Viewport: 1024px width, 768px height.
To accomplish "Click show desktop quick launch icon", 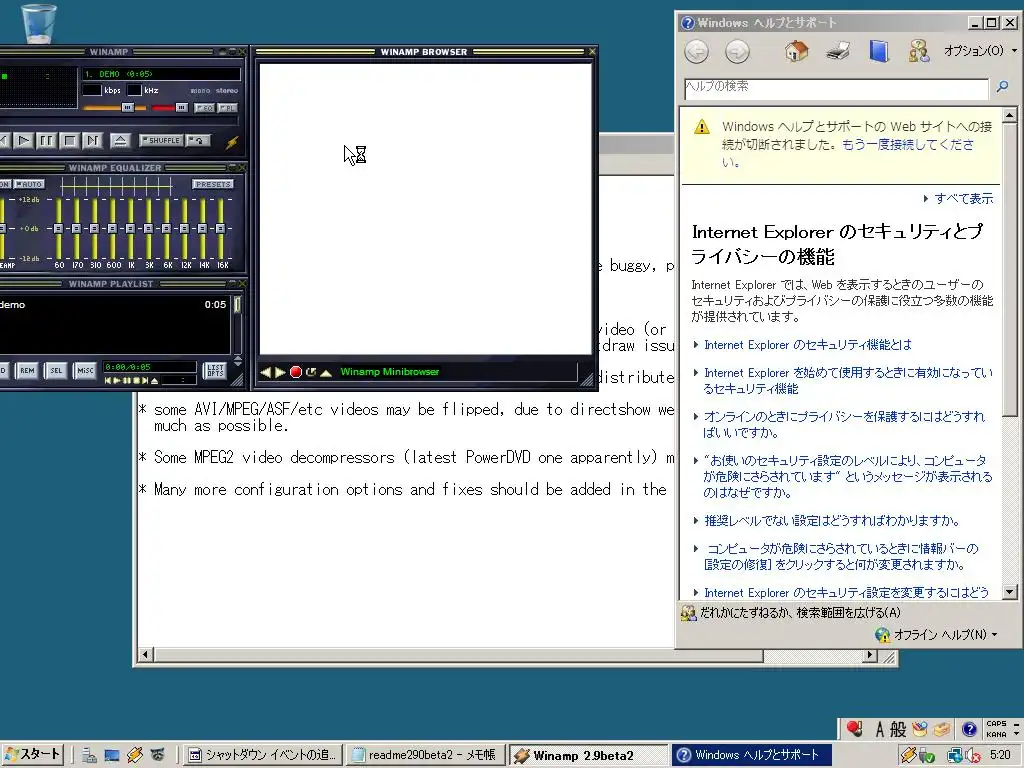I will click(112, 756).
